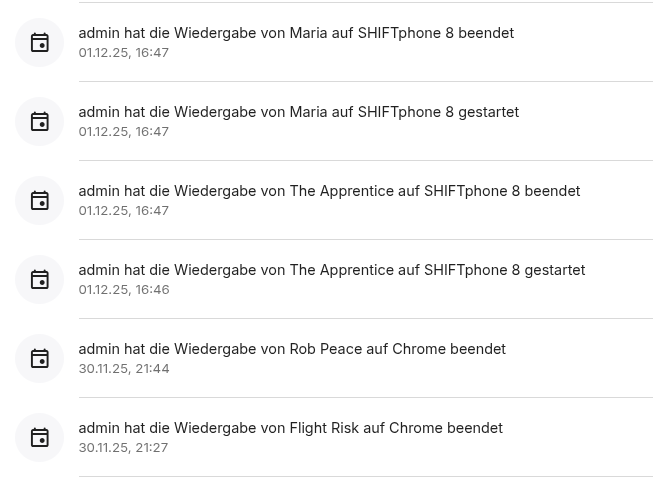This screenshot has width=653, height=477.
Task: Click the words 'Flight Risk' in the log
Action: [324, 428]
